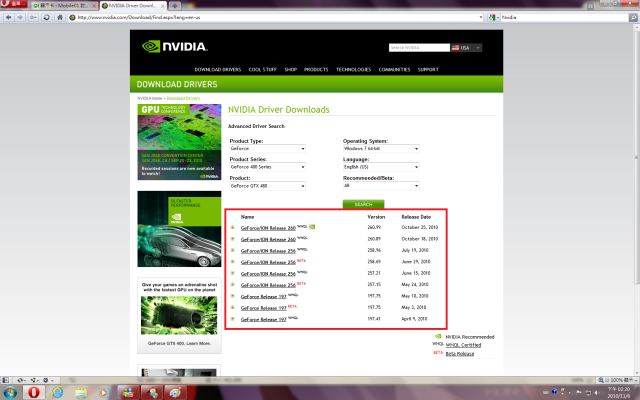
Task: Open the Product dropdown showing GeForce GTX 480
Action: [267, 186]
